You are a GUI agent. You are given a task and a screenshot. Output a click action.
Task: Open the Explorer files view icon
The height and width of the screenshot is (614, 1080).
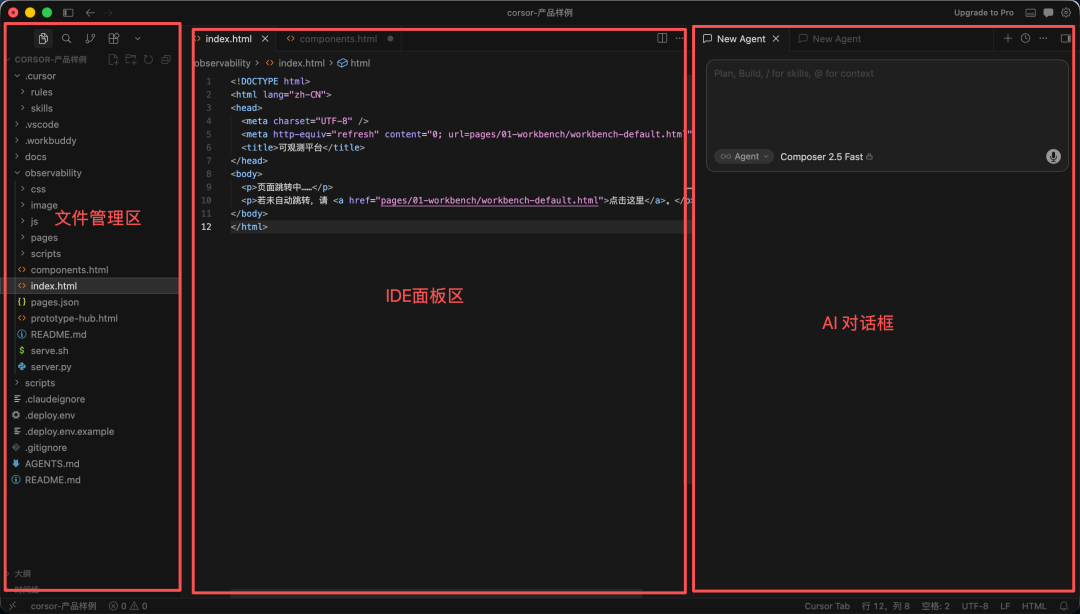pyautogui.click(x=43, y=39)
